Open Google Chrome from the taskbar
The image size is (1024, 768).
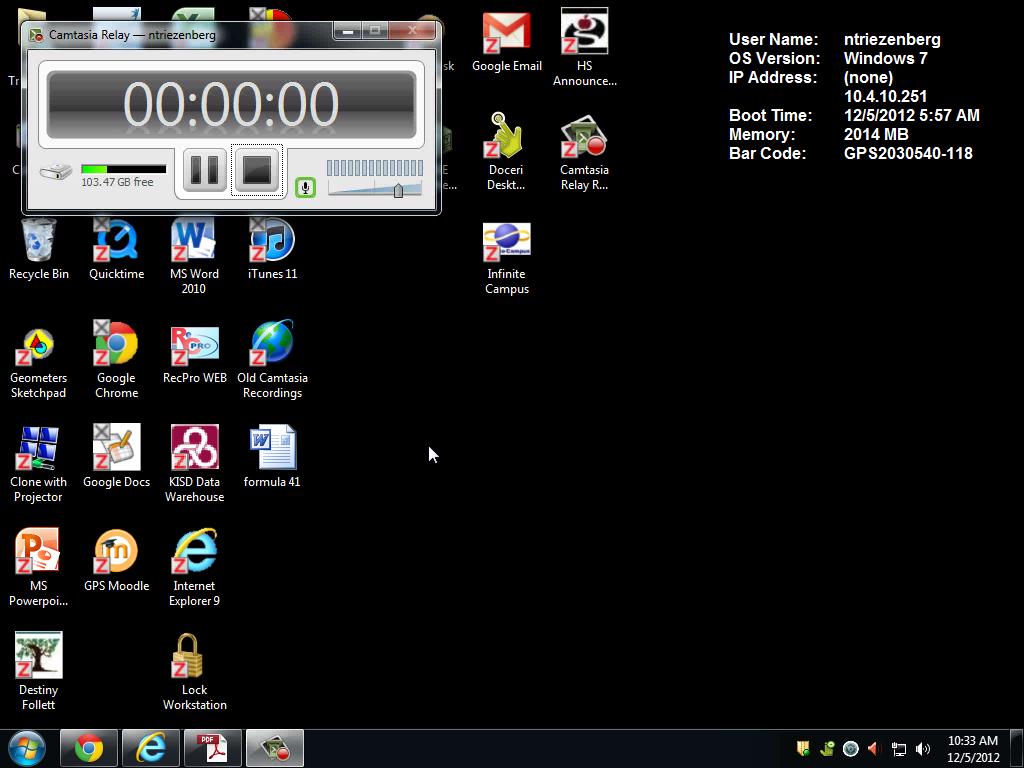89,748
